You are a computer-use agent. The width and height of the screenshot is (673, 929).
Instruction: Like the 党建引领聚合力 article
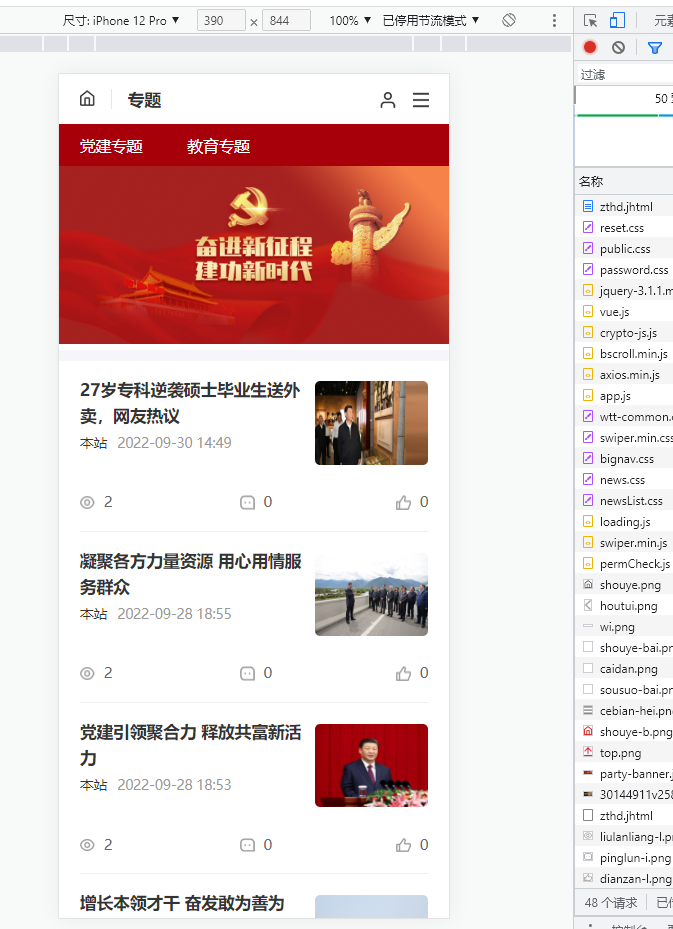click(403, 845)
